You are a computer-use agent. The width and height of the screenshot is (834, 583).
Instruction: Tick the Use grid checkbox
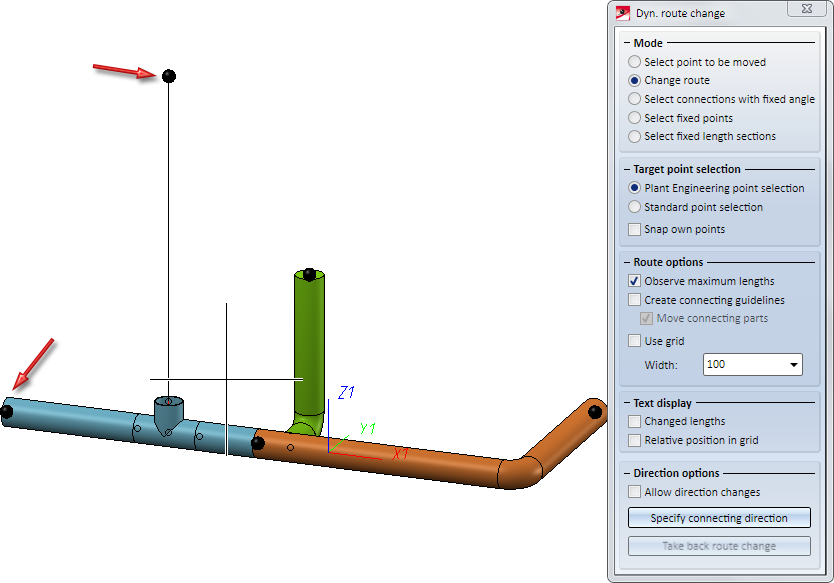(x=634, y=340)
